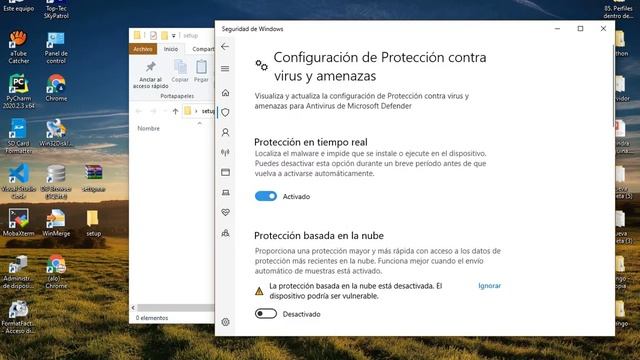The height and width of the screenshot is (360, 640).
Task: Click the Up arrow in Explorer navigation
Action: pyautogui.click(x=176, y=111)
